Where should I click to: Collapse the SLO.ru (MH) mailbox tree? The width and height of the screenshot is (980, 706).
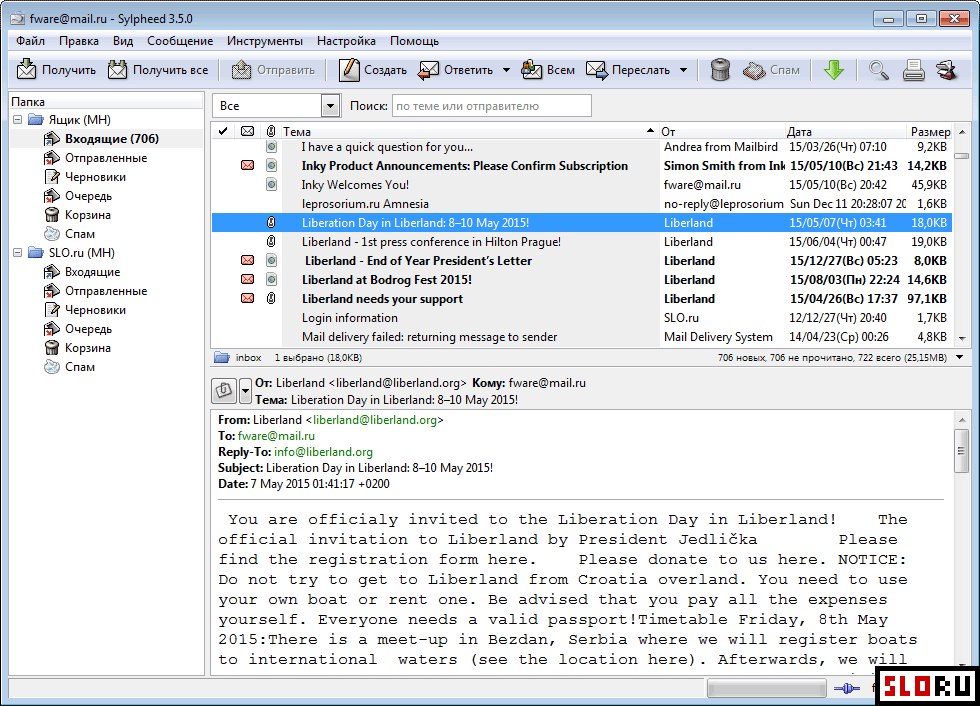(18, 252)
